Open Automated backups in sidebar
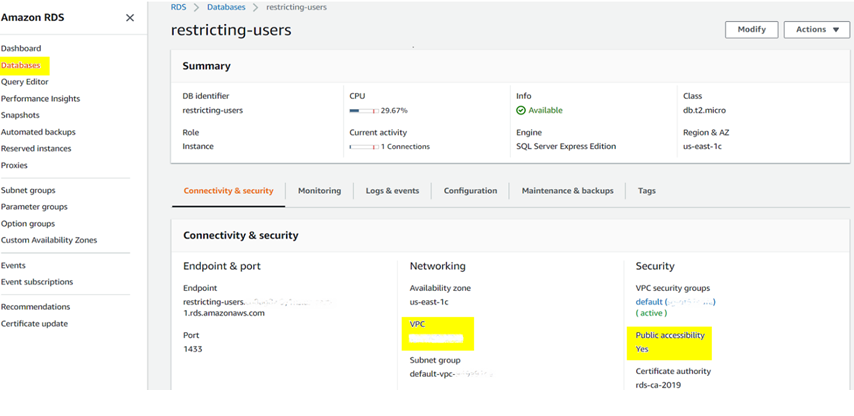This screenshot has height=416, width=854. (38, 132)
